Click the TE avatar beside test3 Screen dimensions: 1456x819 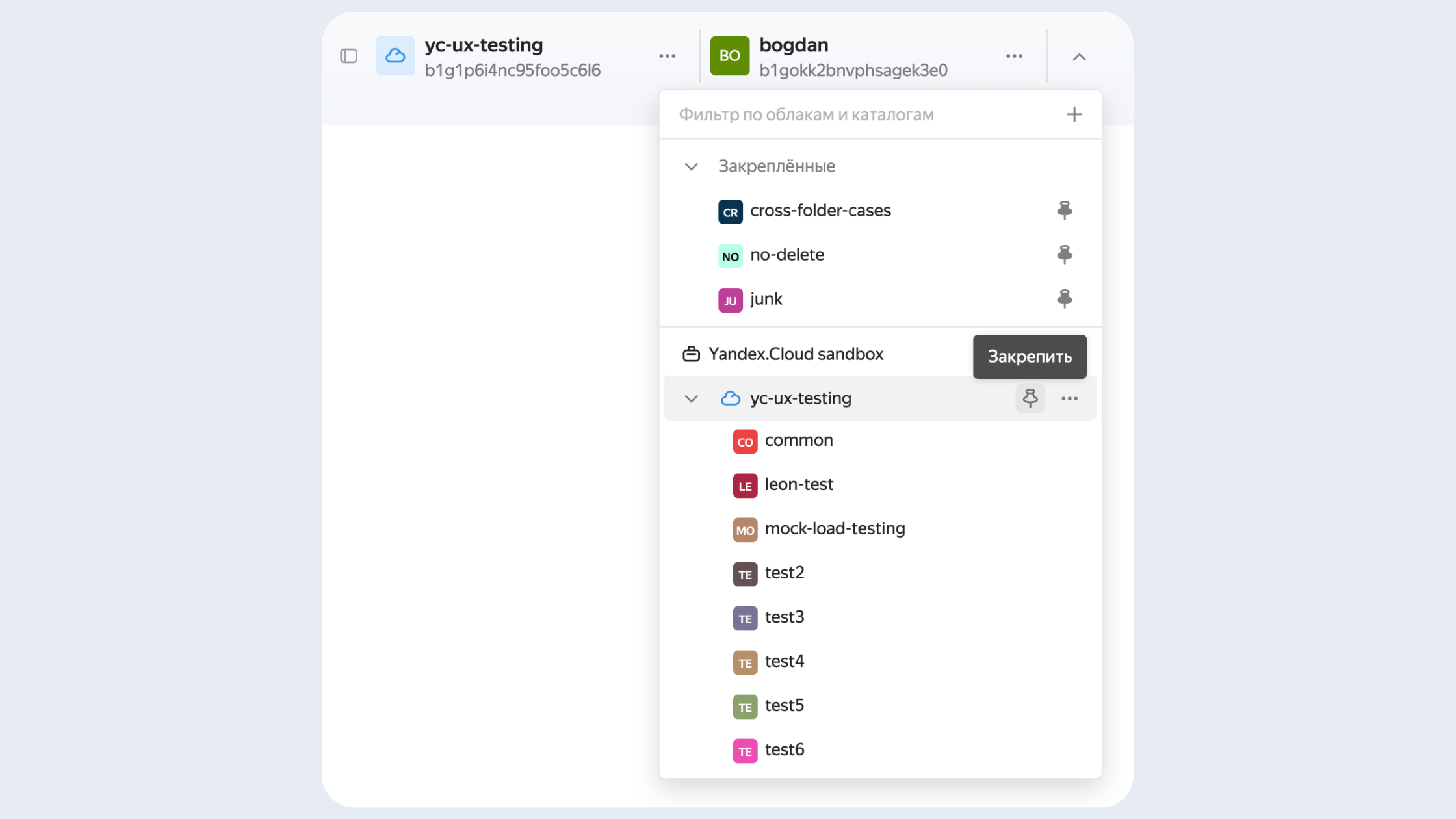[746, 619]
